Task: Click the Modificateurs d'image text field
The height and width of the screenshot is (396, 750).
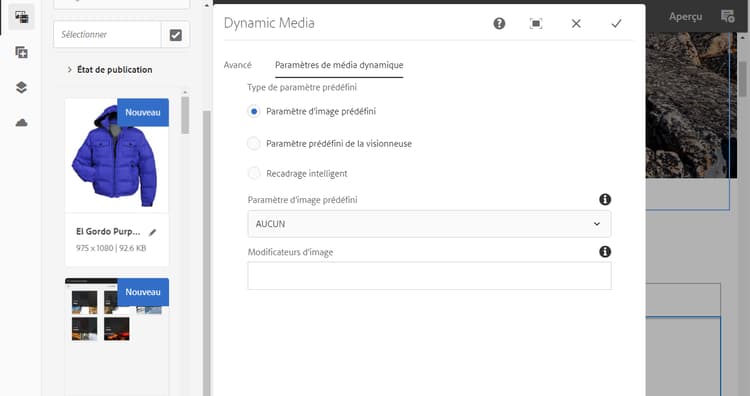Action: coord(429,275)
